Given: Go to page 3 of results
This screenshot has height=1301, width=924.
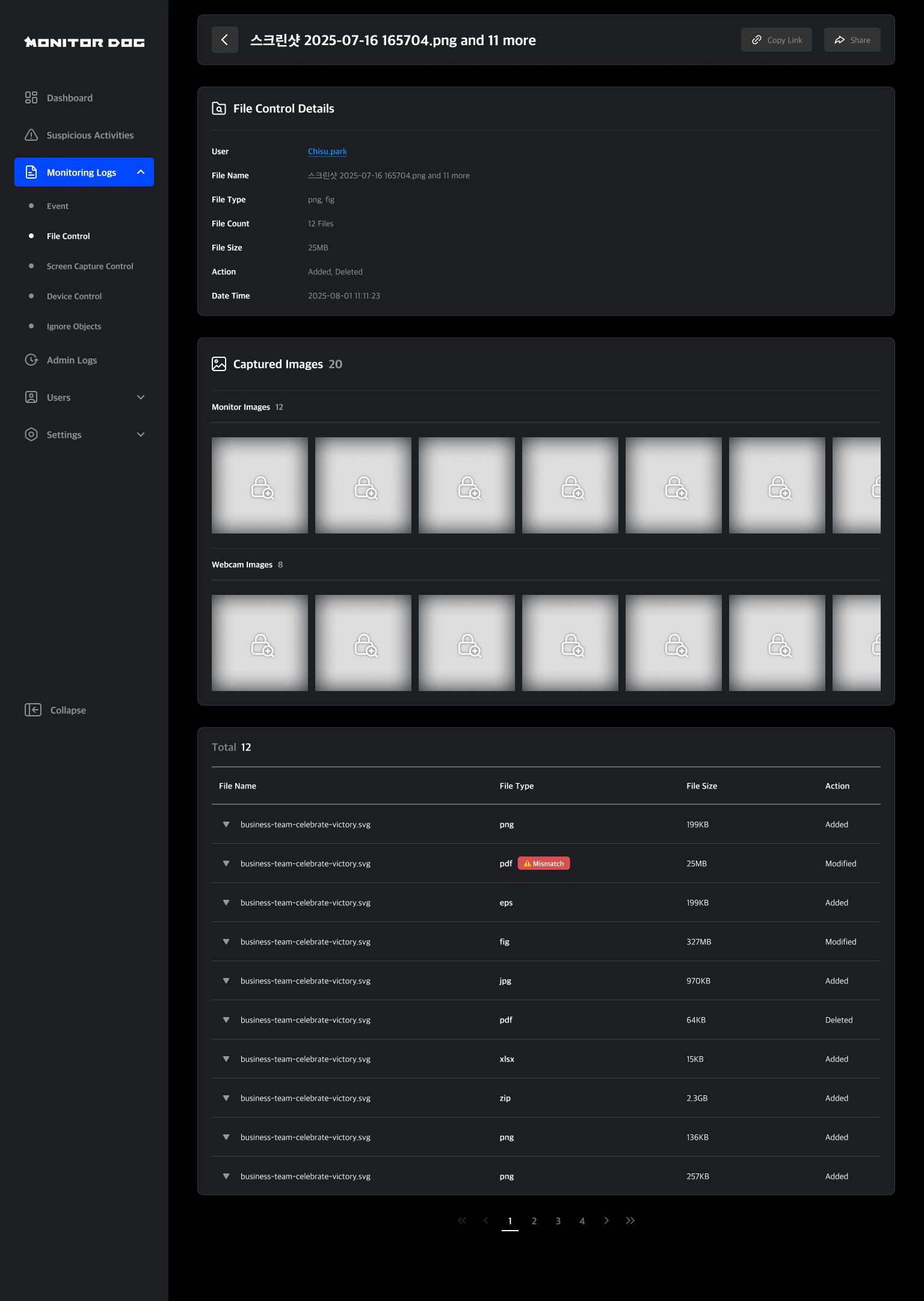Looking at the screenshot, I should tap(558, 1221).
